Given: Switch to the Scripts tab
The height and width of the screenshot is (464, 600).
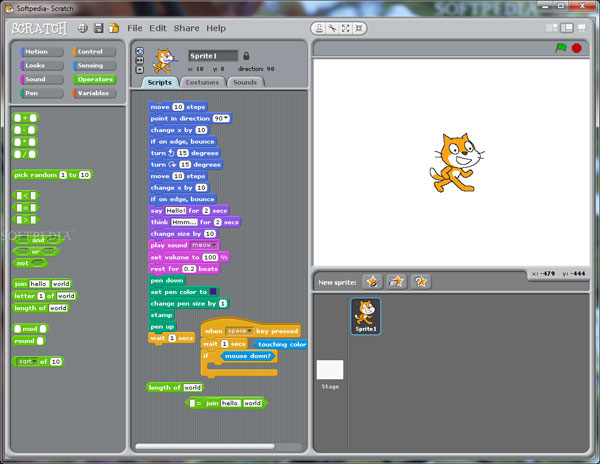Looking at the screenshot, I should [160, 82].
